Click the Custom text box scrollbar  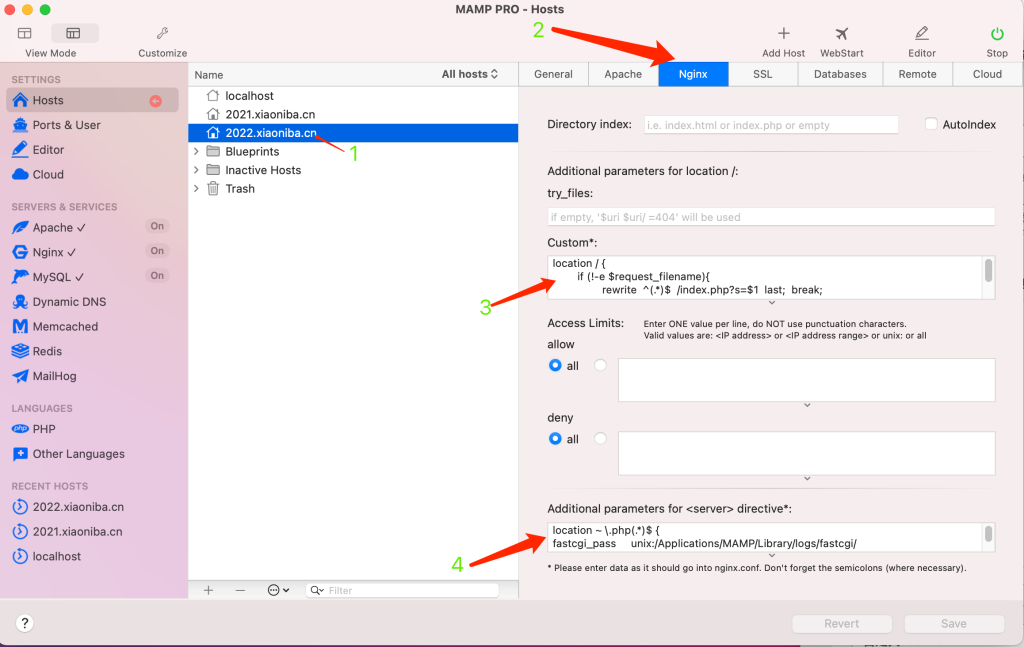(x=988, y=270)
